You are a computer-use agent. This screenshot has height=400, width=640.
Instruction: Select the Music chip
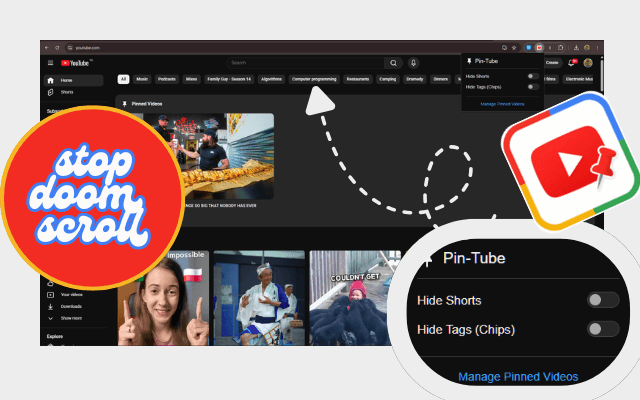(142, 79)
